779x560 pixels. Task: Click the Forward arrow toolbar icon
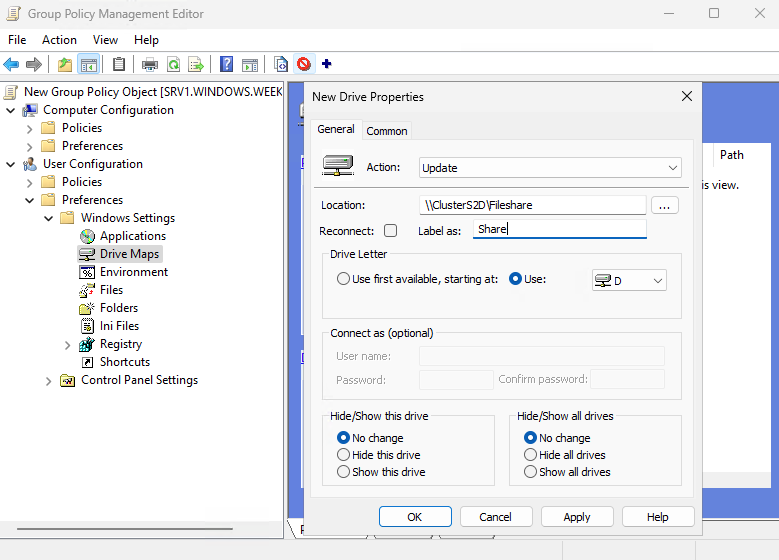[x=34, y=64]
